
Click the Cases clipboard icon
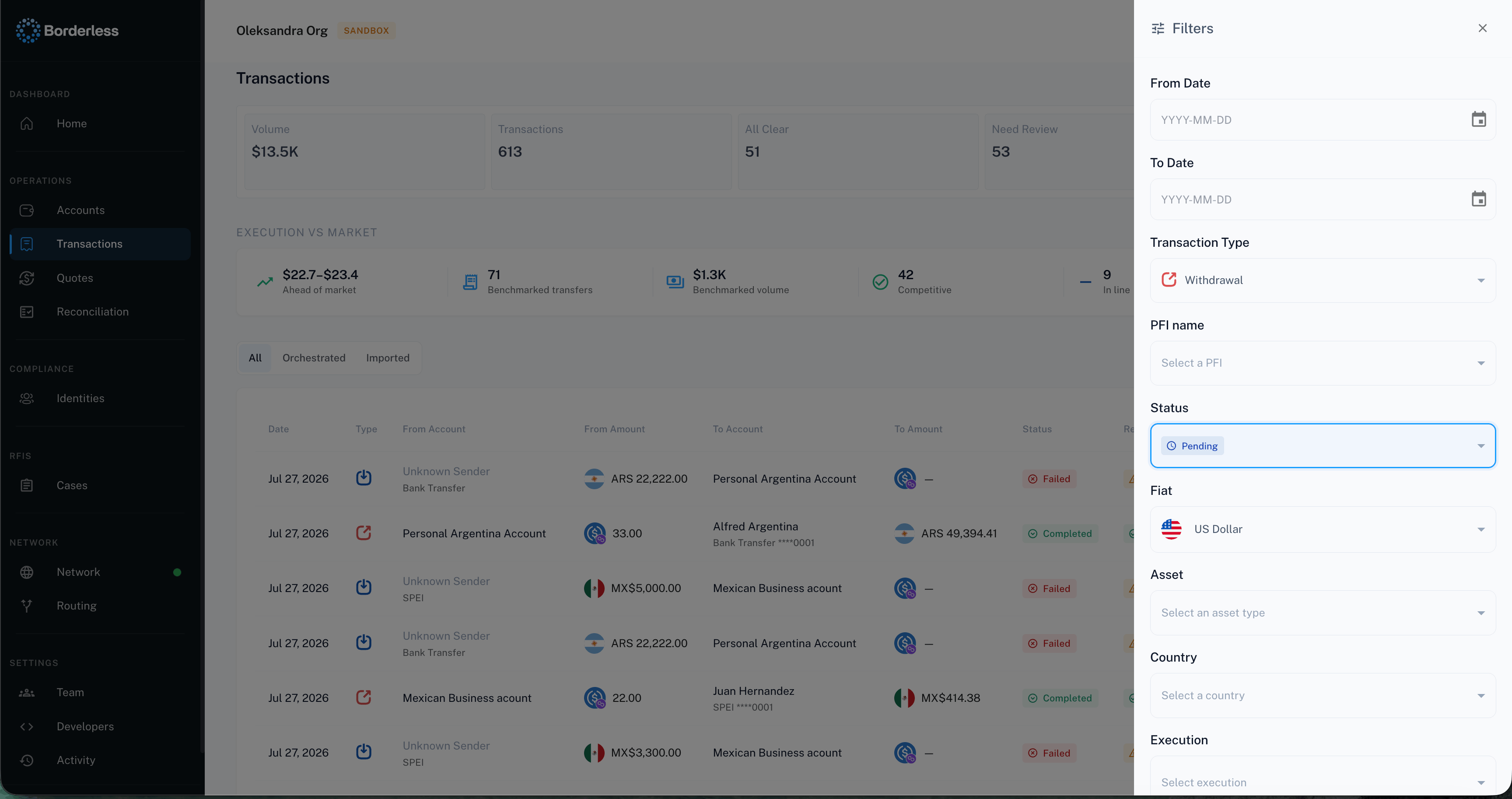(x=26, y=486)
